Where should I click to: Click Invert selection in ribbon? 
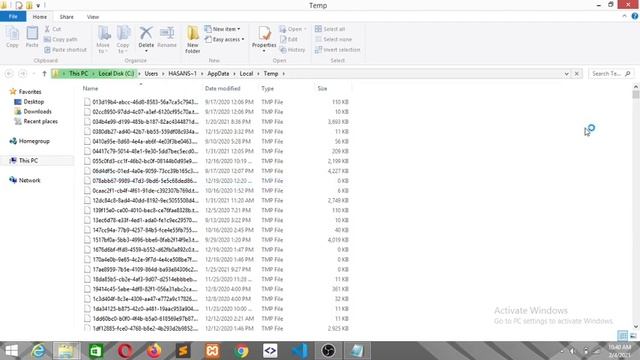[x=338, y=50]
